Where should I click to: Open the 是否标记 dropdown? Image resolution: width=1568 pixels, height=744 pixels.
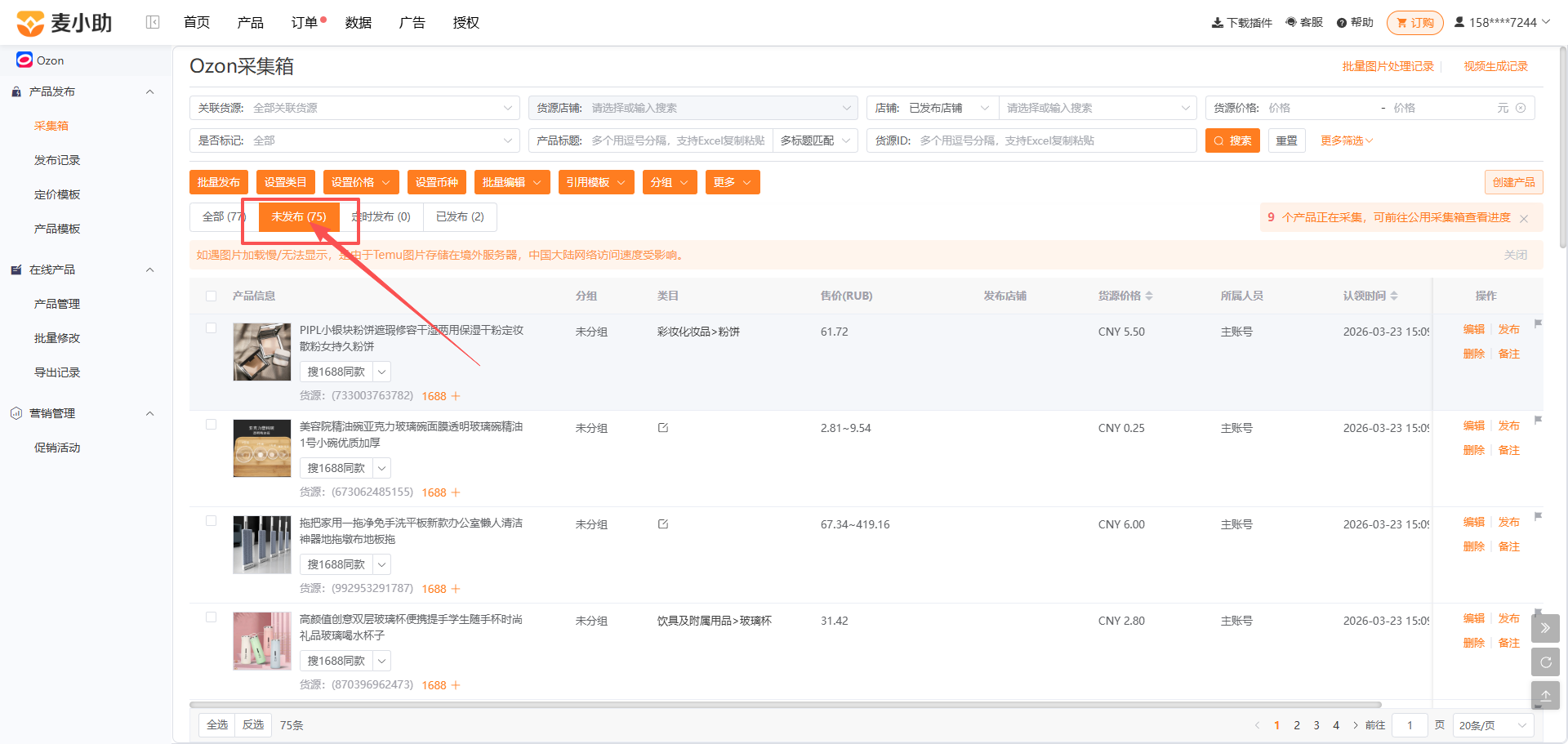click(x=354, y=140)
